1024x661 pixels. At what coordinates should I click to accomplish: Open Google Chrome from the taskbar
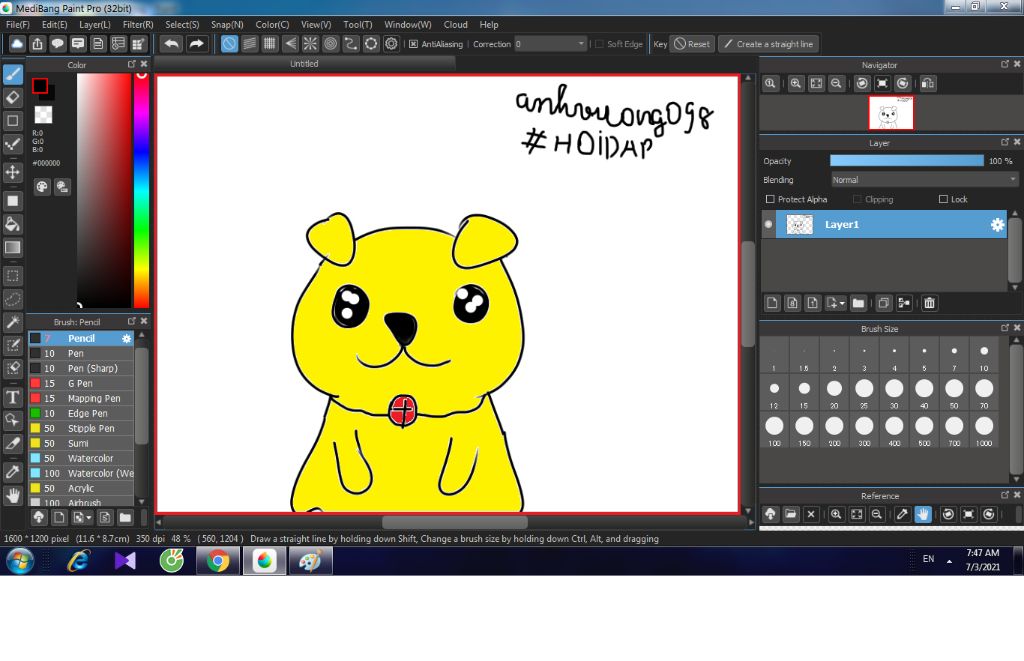click(x=218, y=561)
